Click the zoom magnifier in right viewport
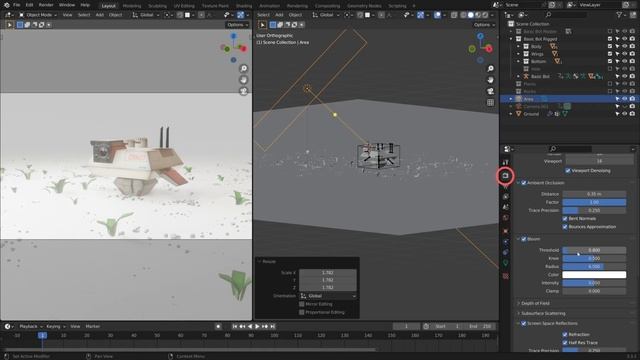Image resolution: width=640 pixels, height=360 pixels. pyautogui.click(x=491, y=69)
